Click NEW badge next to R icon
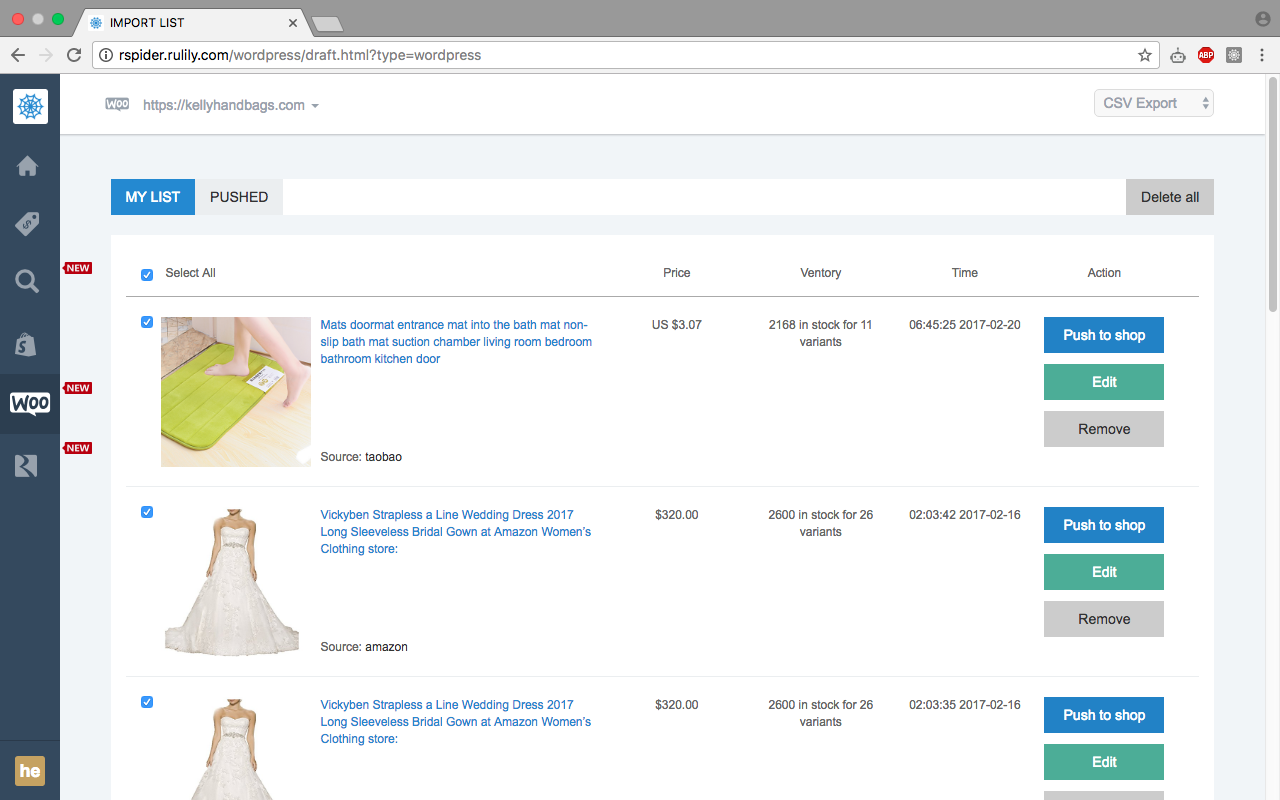The height and width of the screenshot is (800, 1280). click(78, 448)
